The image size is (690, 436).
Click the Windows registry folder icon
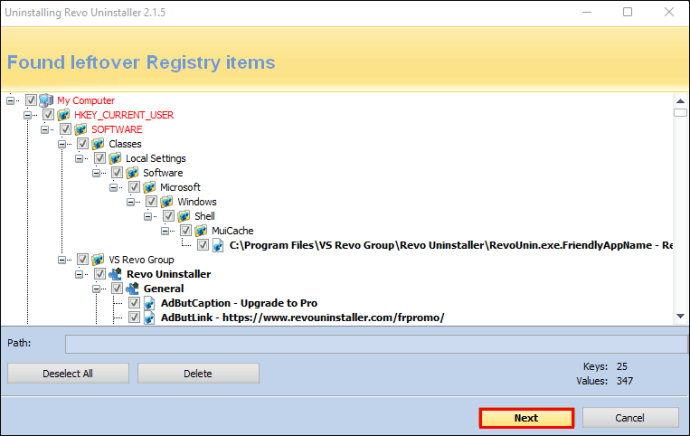166,202
